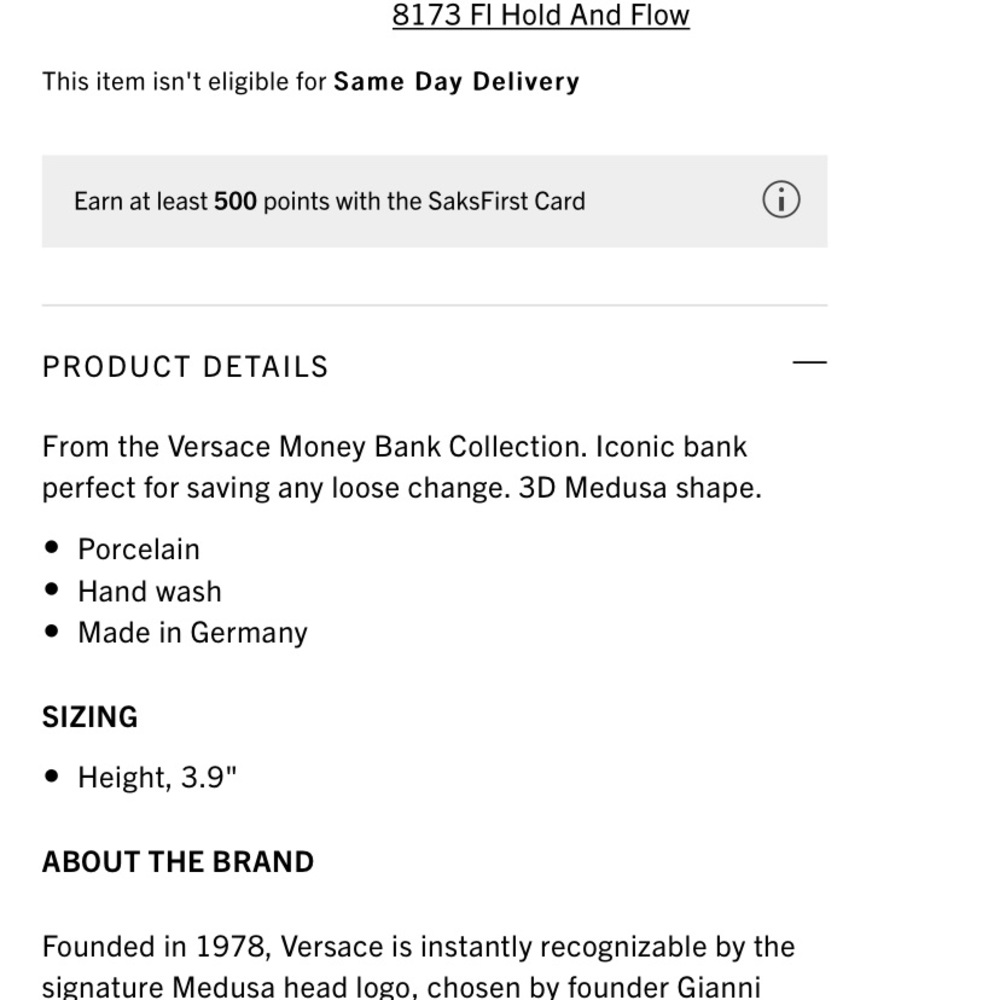
Task: Click the Hand wash bullet item
Action: (x=150, y=591)
